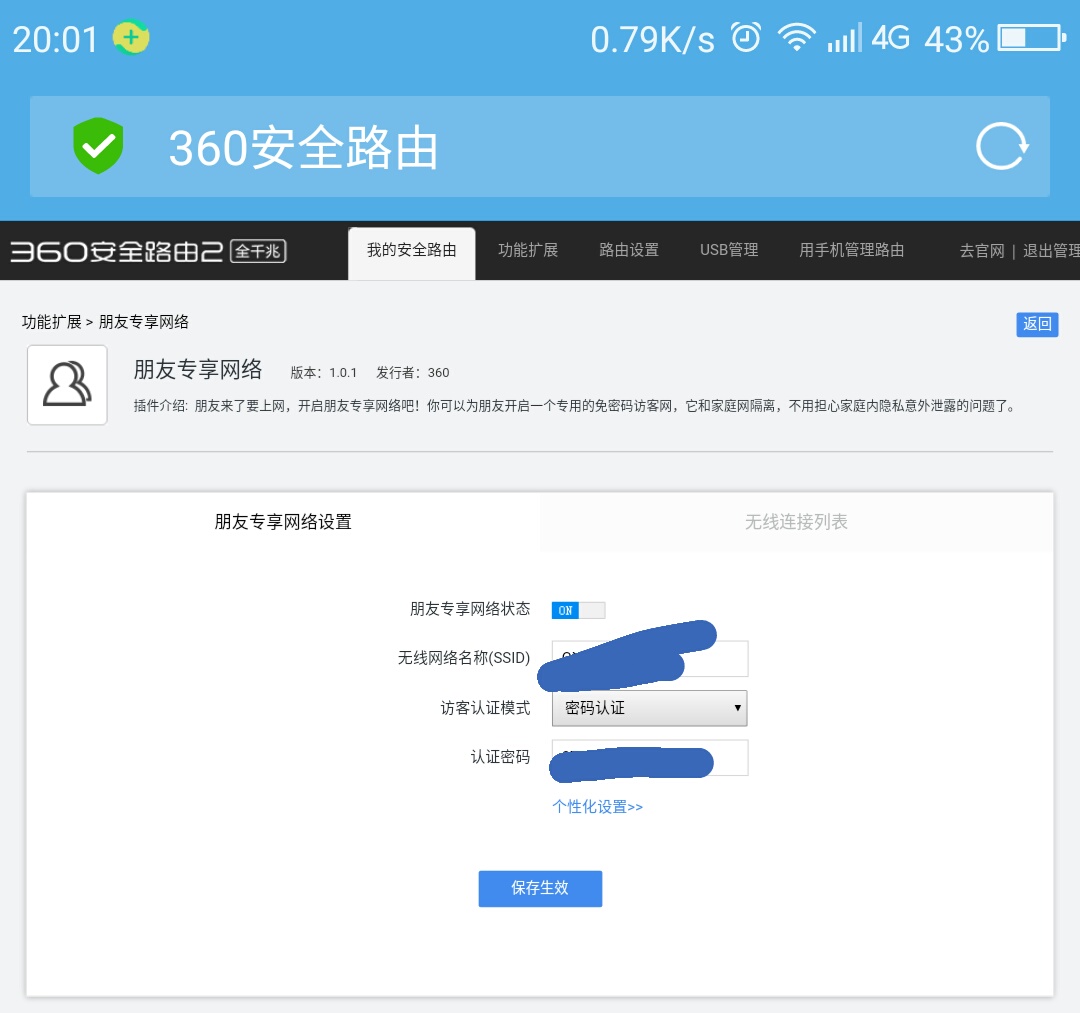Tap the green notification icon in status bar

(131, 38)
